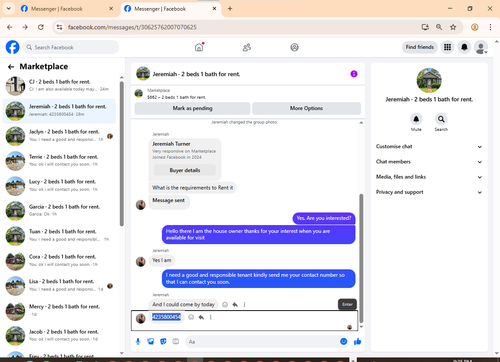Open the profile circle icon in top navigation

tap(294, 47)
